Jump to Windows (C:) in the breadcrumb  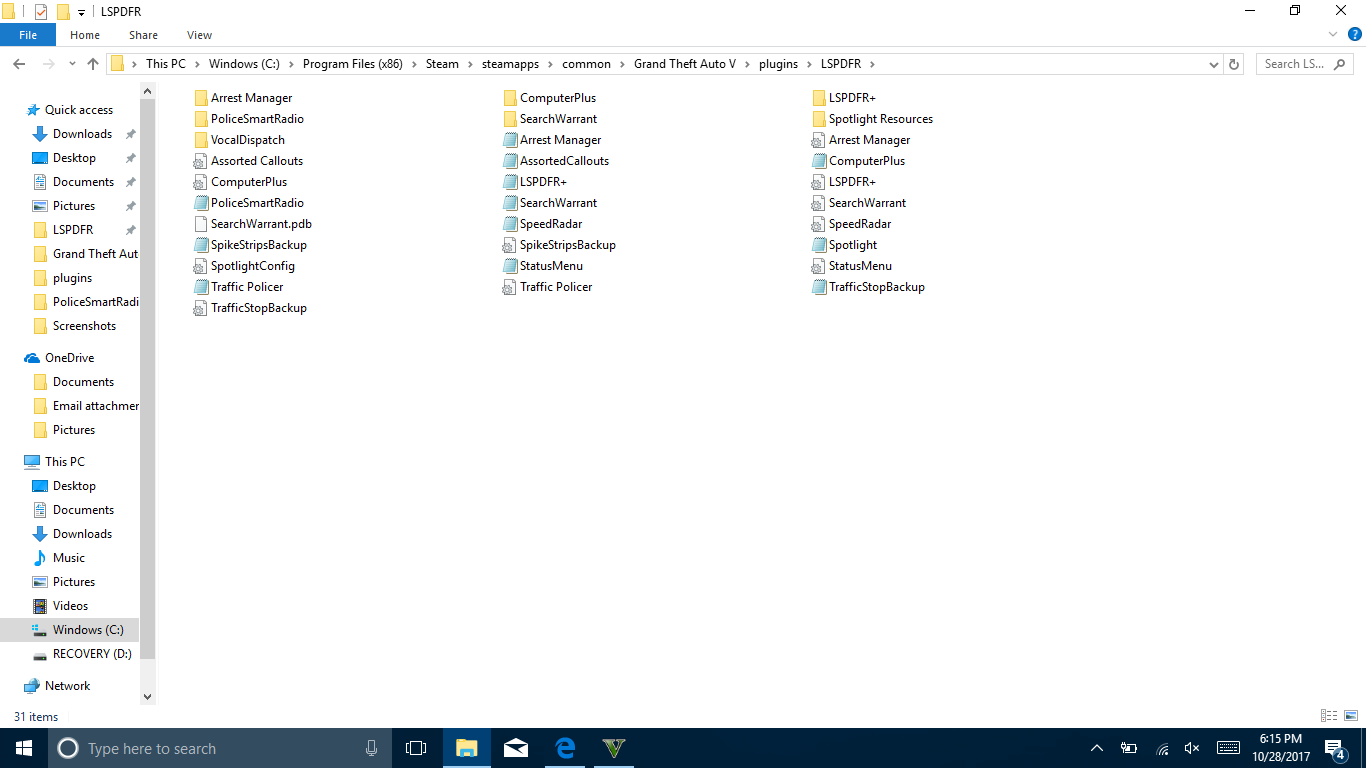pos(244,64)
